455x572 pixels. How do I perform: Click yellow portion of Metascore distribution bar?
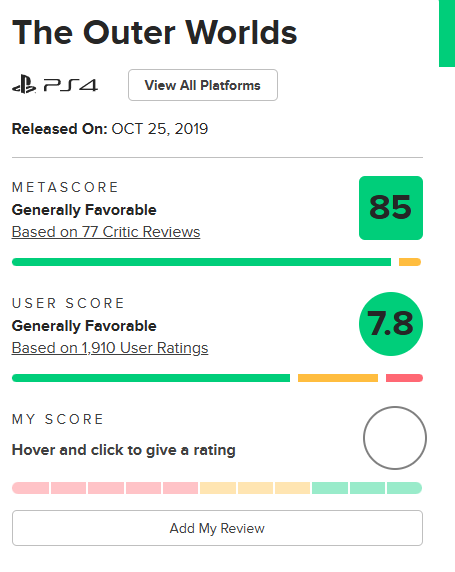click(410, 262)
